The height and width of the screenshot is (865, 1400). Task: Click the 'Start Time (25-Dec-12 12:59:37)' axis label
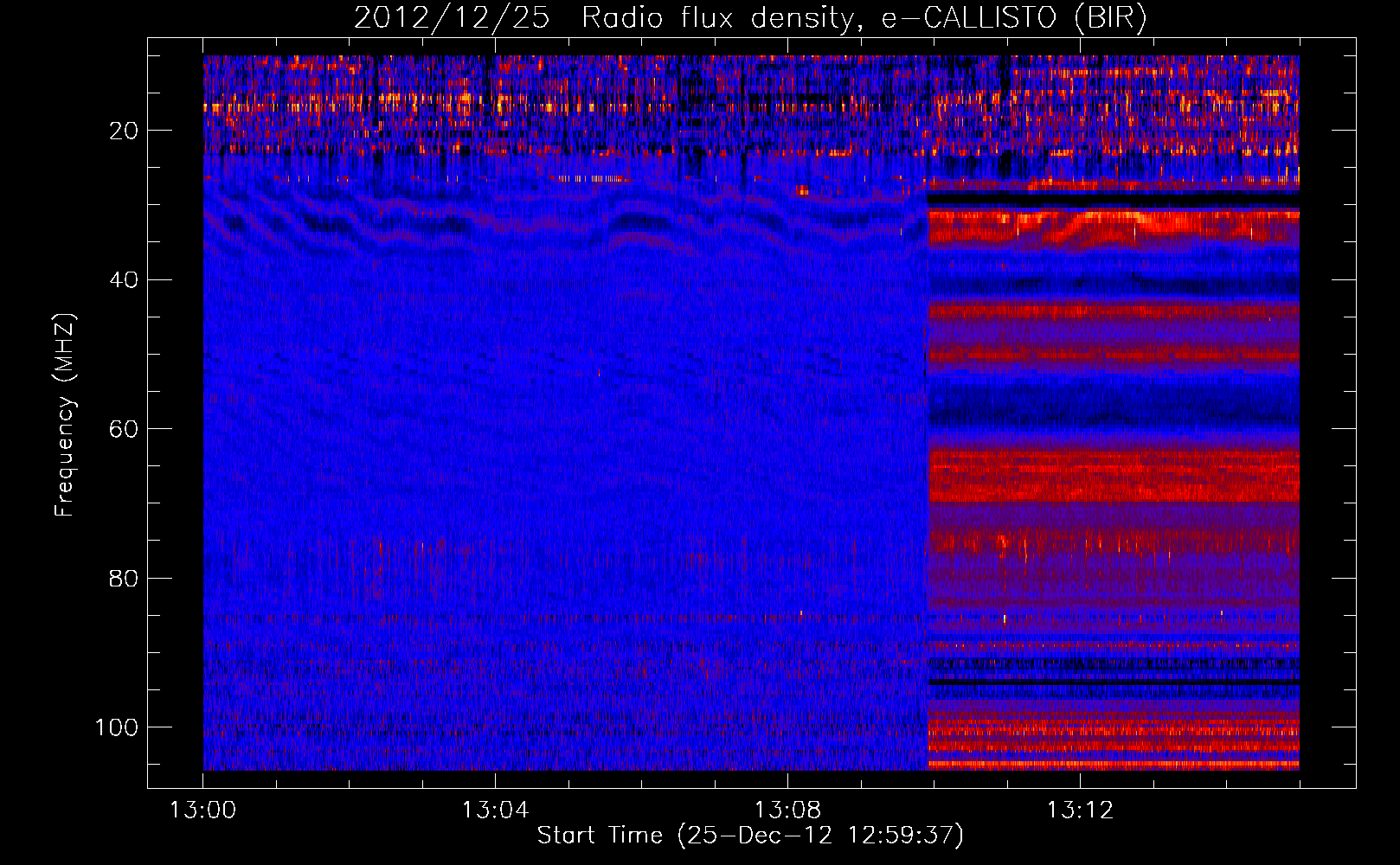[750, 836]
